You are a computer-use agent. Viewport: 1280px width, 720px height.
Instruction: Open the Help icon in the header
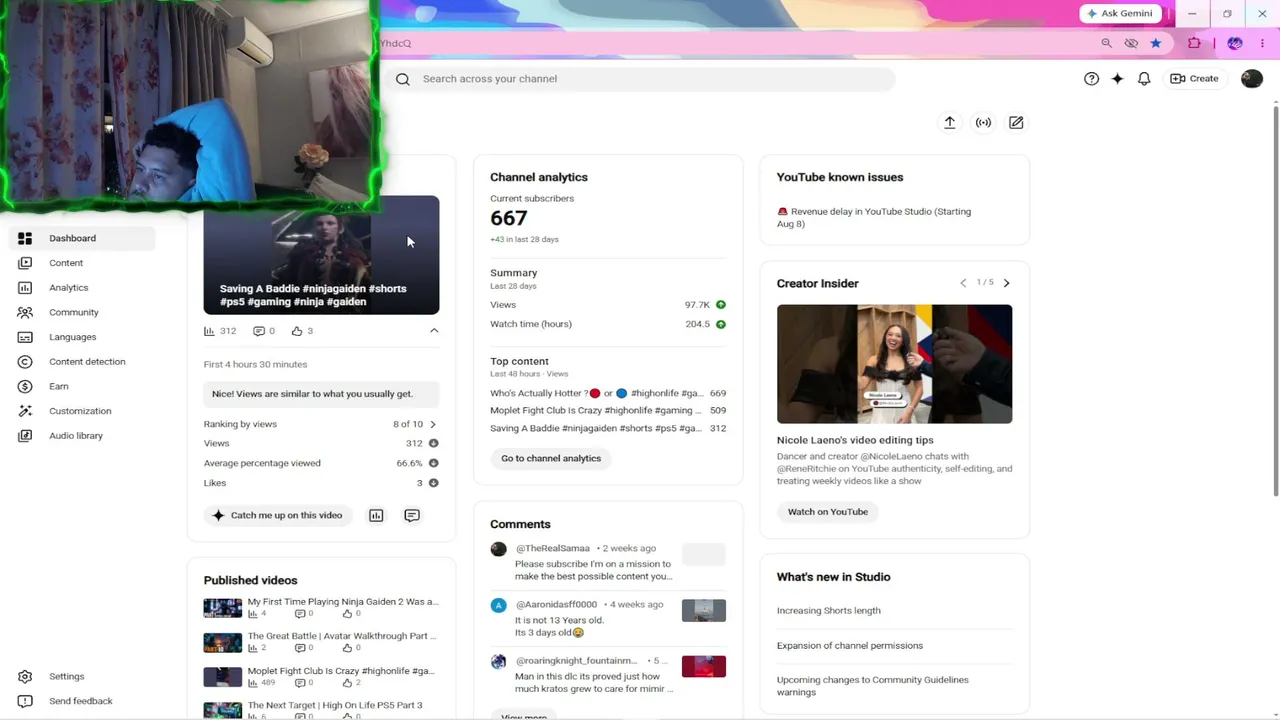point(1091,79)
